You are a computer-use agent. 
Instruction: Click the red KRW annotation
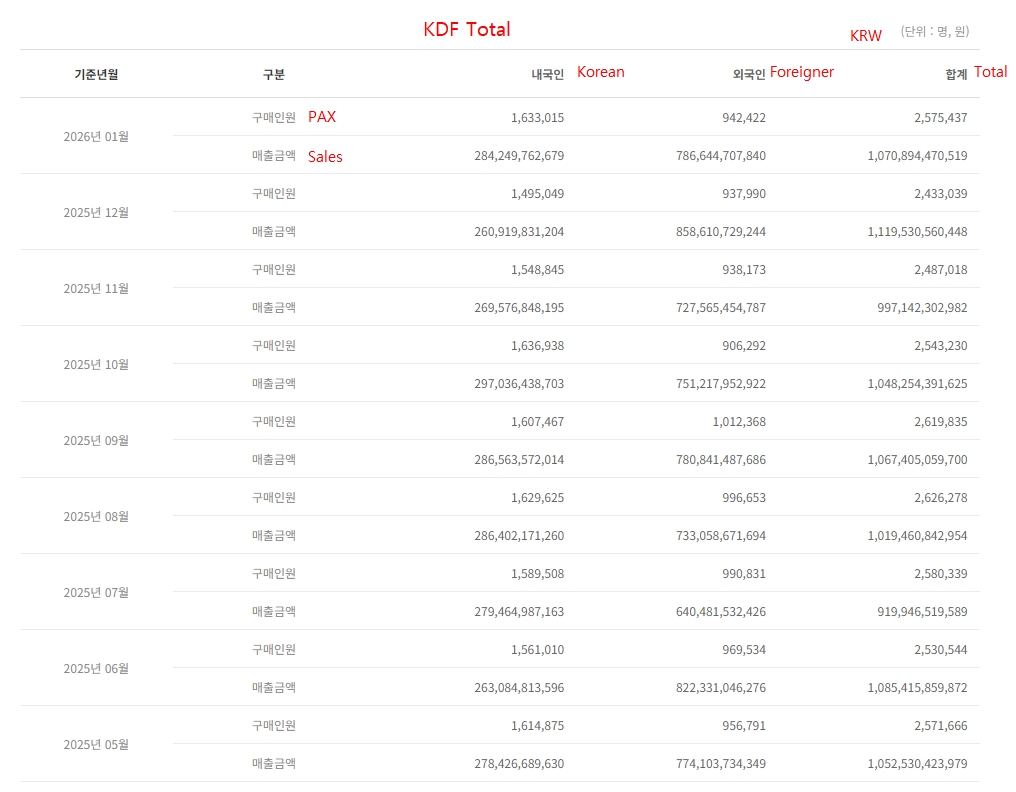tap(865, 36)
